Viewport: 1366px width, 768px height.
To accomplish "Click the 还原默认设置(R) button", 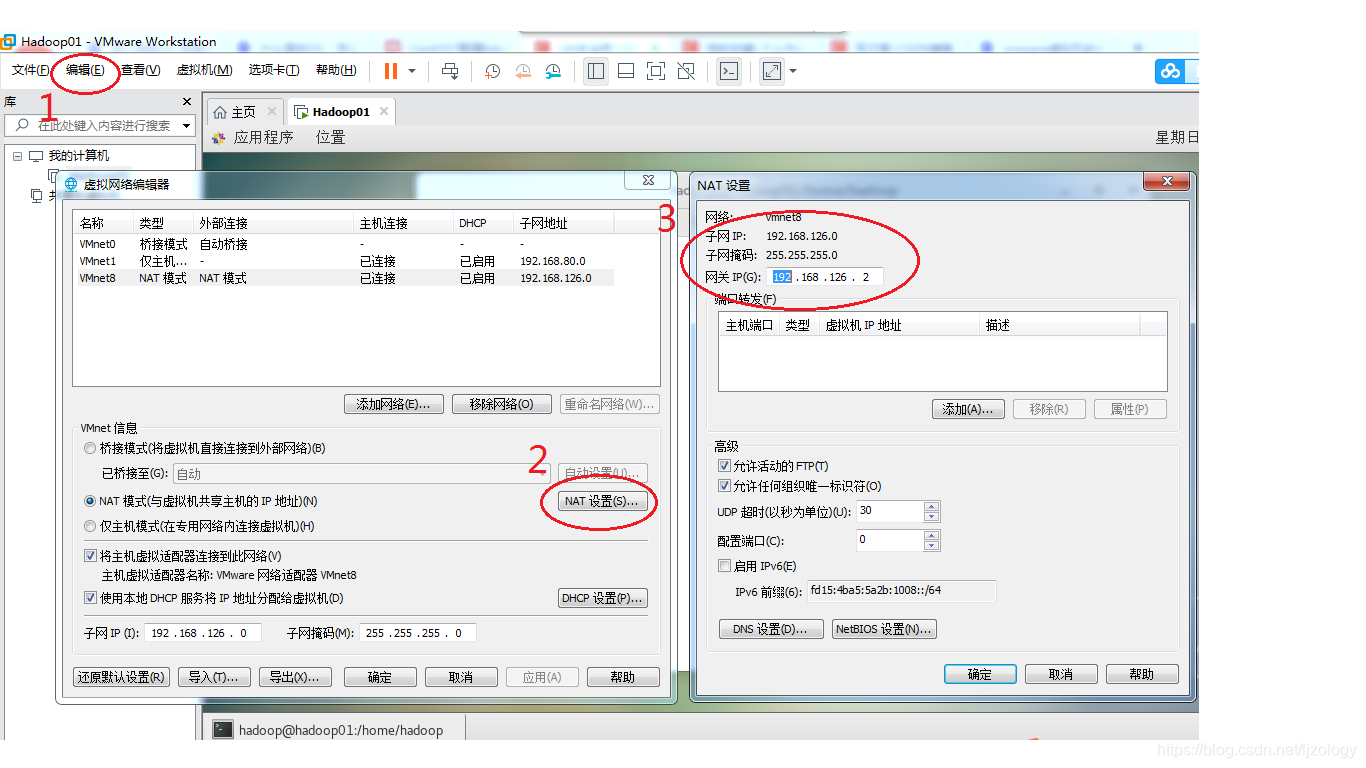I will (x=122, y=677).
